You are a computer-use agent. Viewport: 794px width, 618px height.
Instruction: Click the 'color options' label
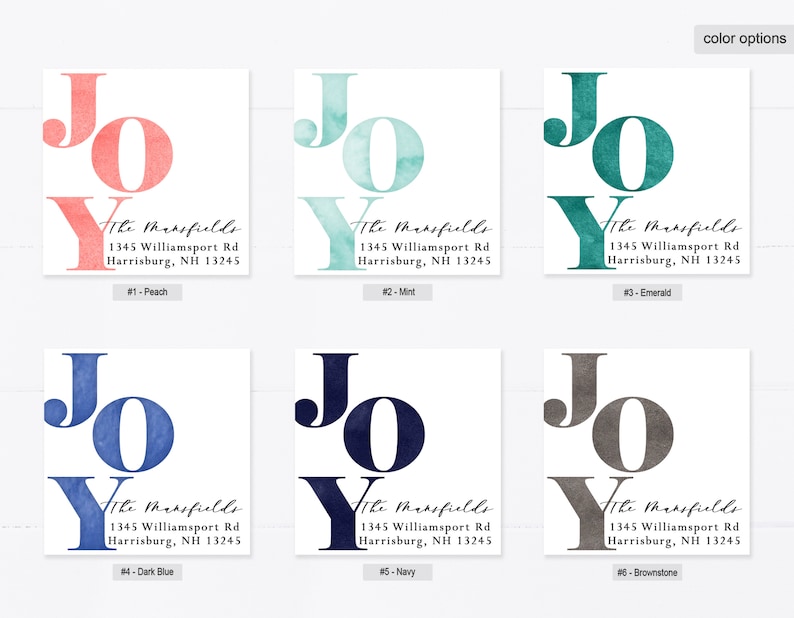pos(744,39)
